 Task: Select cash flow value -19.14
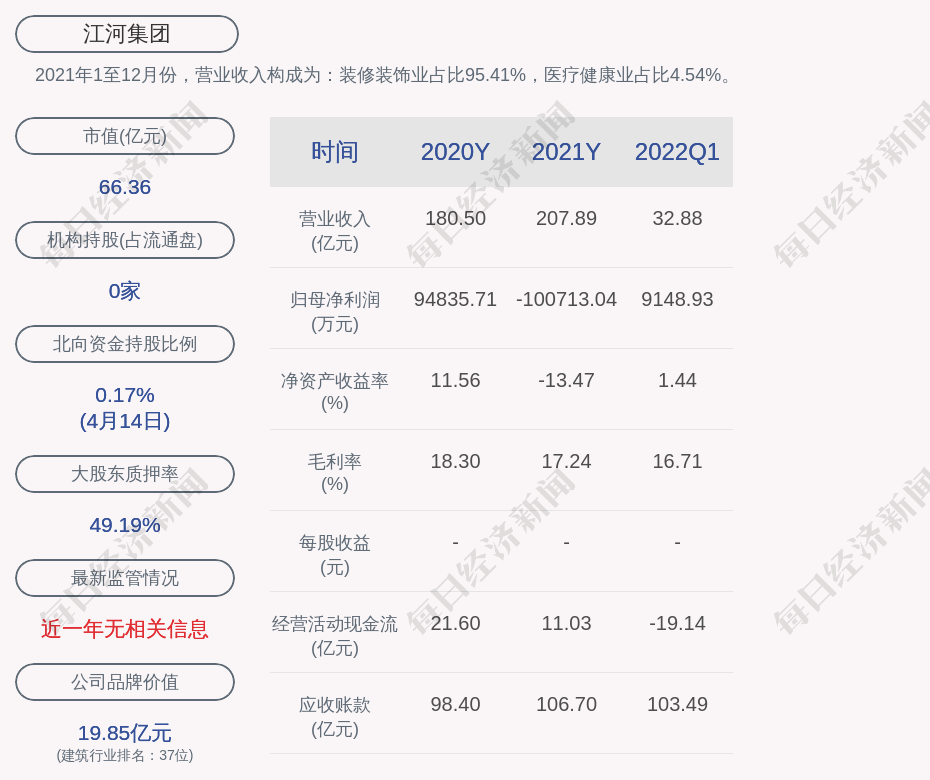point(677,623)
